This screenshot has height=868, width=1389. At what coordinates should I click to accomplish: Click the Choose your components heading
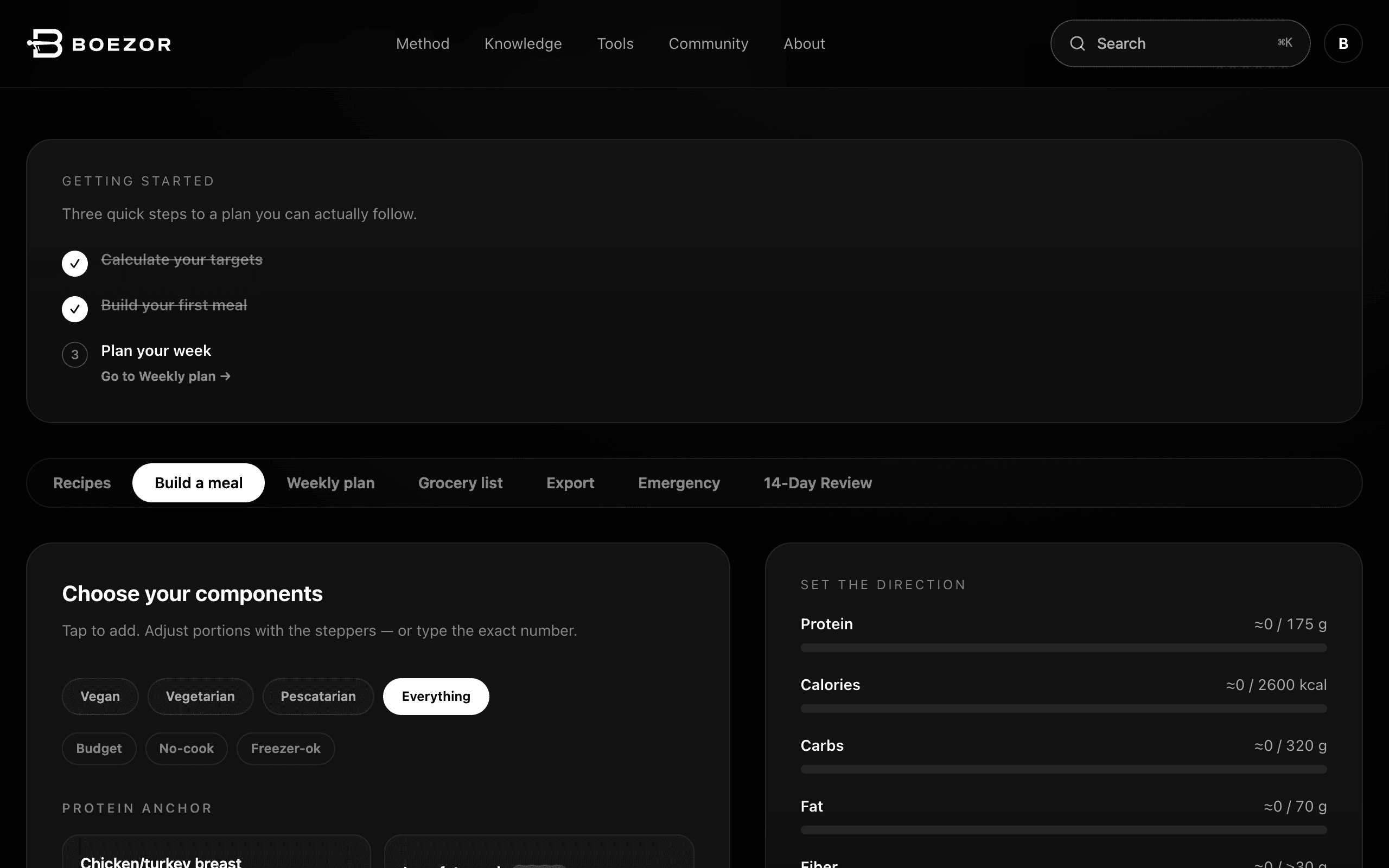(192, 593)
